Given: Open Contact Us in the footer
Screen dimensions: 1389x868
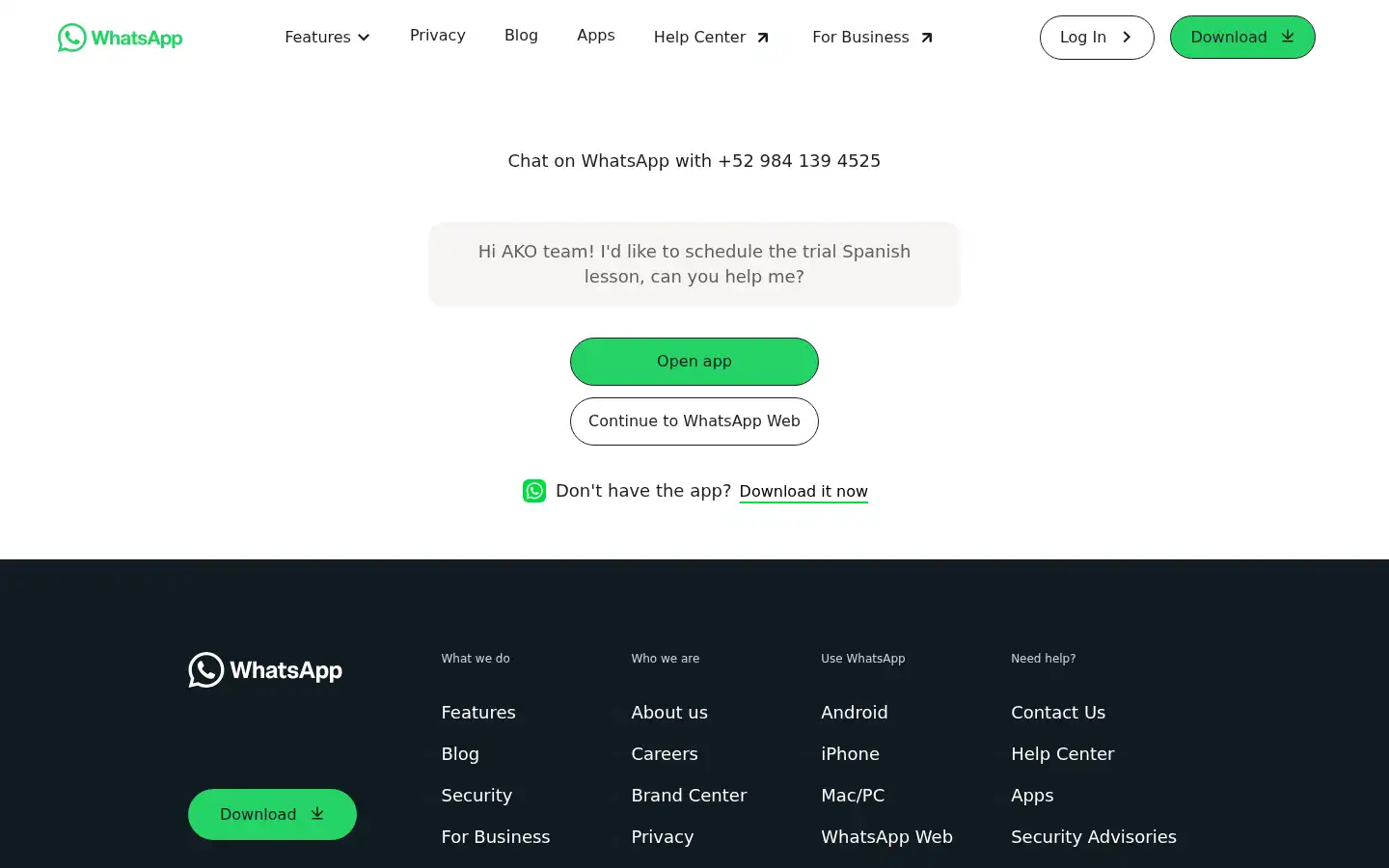Looking at the screenshot, I should tap(1058, 713).
